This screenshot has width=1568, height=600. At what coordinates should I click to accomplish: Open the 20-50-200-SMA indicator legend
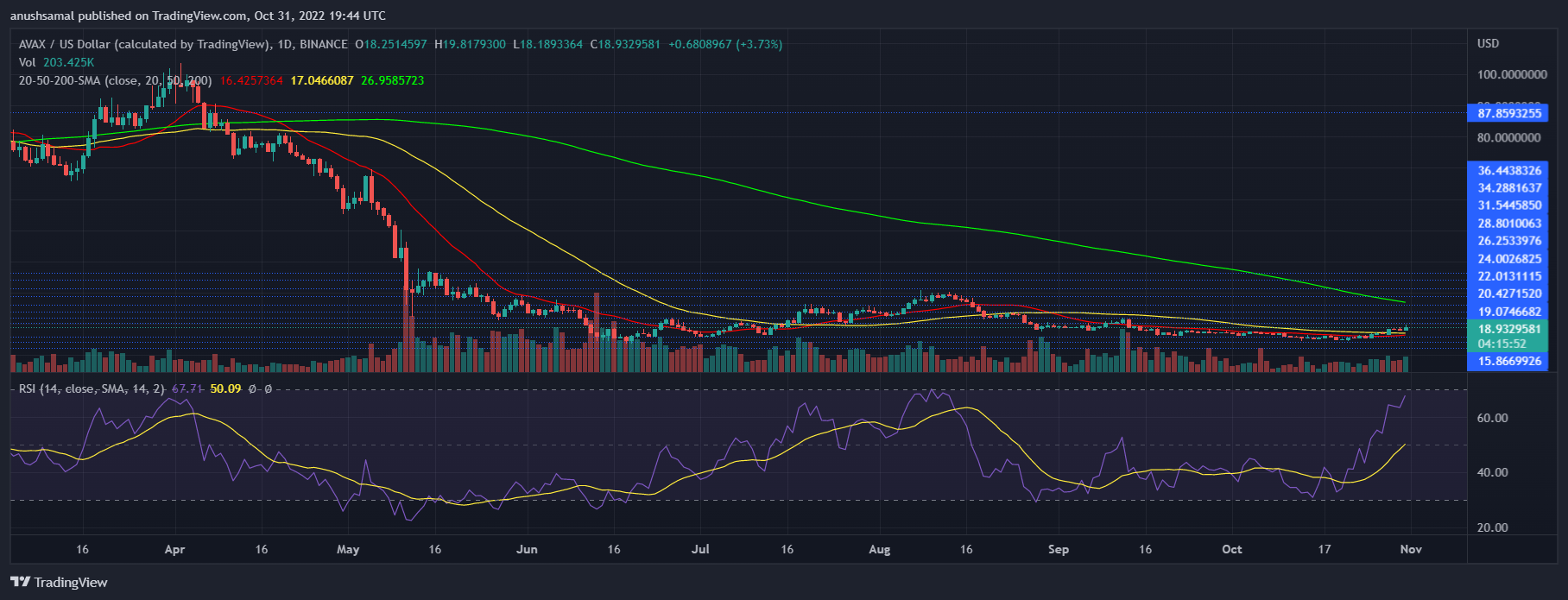(116, 80)
